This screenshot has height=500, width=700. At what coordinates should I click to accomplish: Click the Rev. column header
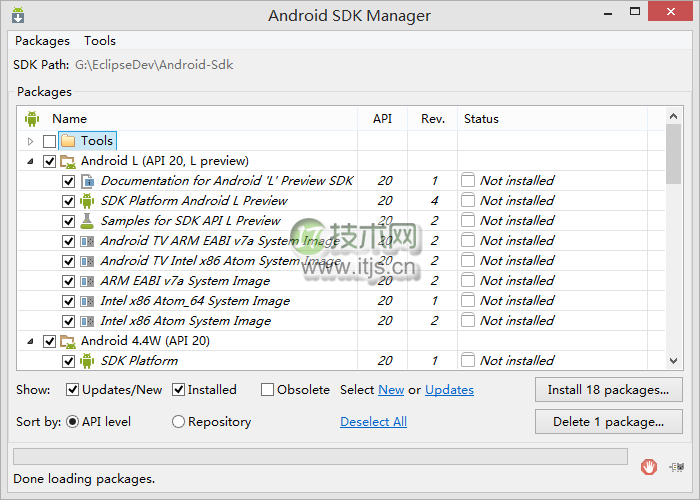click(433, 119)
